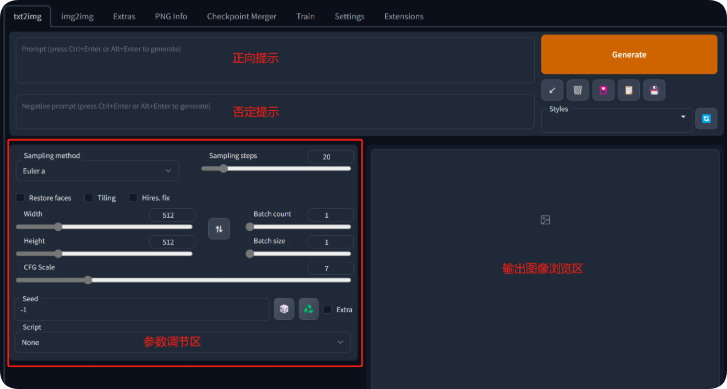The width and height of the screenshot is (727, 389).
Task: Click into the Negative prompt text box
Action: point(275,112)
